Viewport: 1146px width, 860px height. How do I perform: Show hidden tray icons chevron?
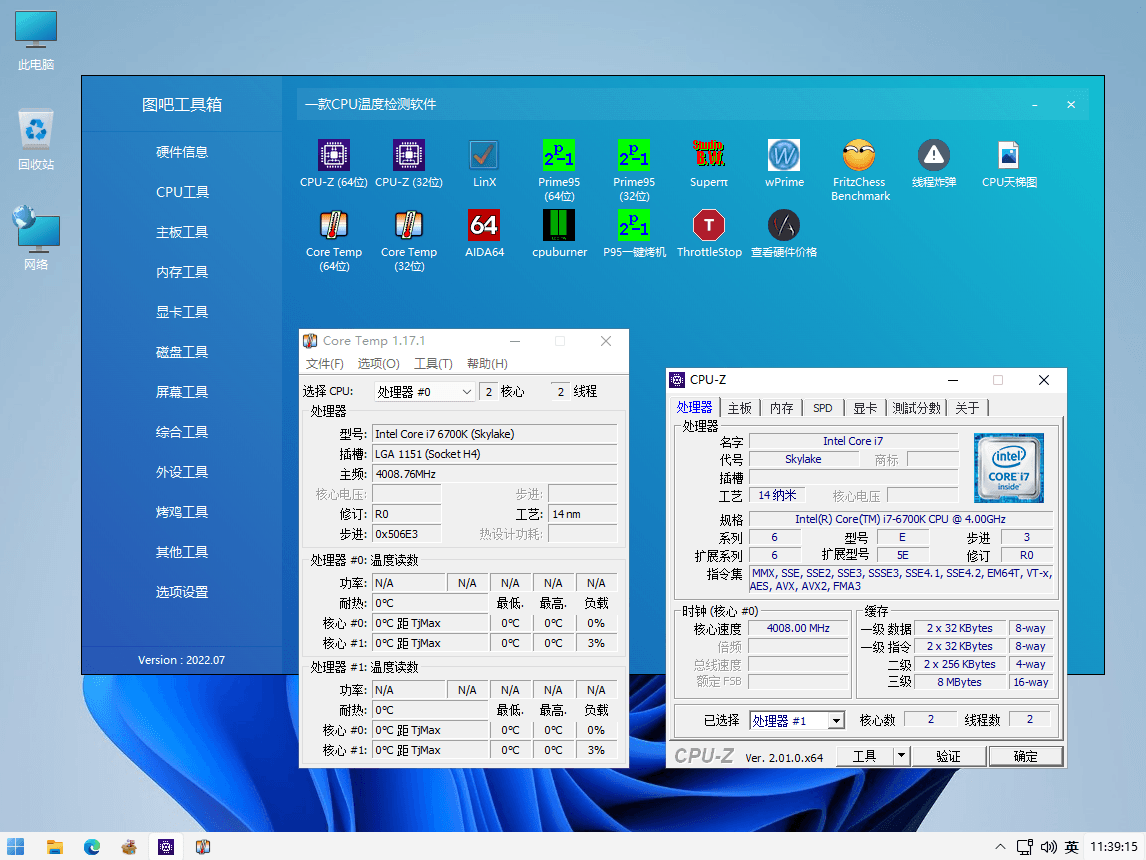point(1000,847)
